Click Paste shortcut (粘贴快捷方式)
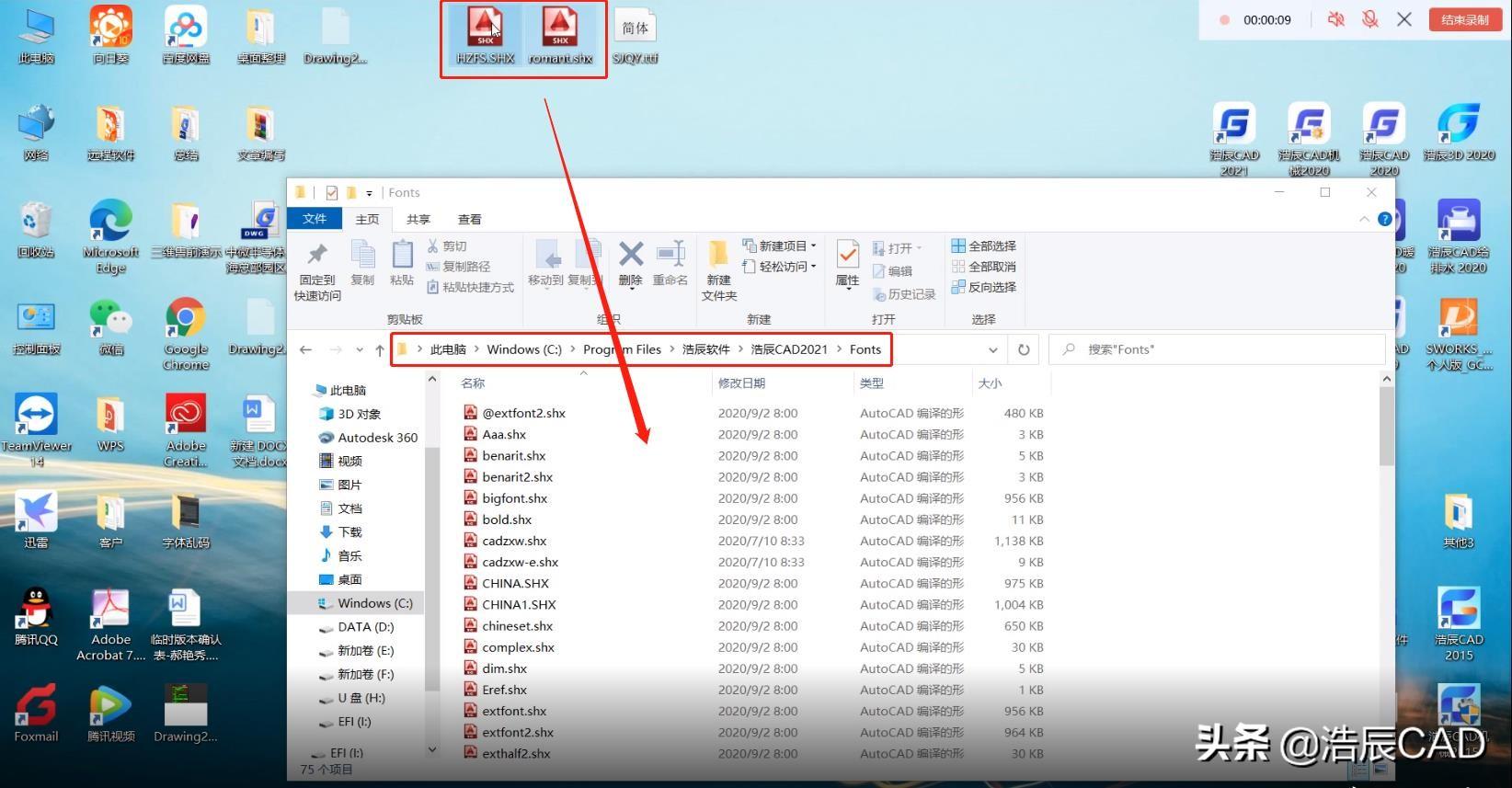 470,287
